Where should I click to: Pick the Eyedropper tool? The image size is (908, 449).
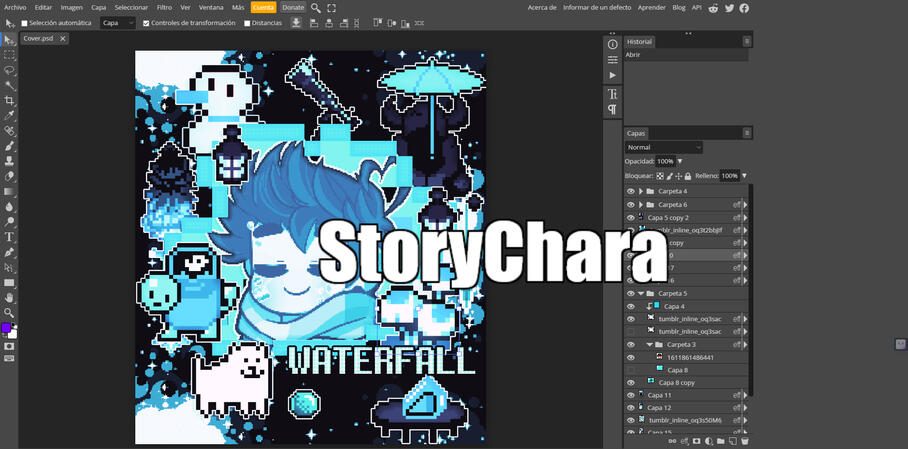10,115
